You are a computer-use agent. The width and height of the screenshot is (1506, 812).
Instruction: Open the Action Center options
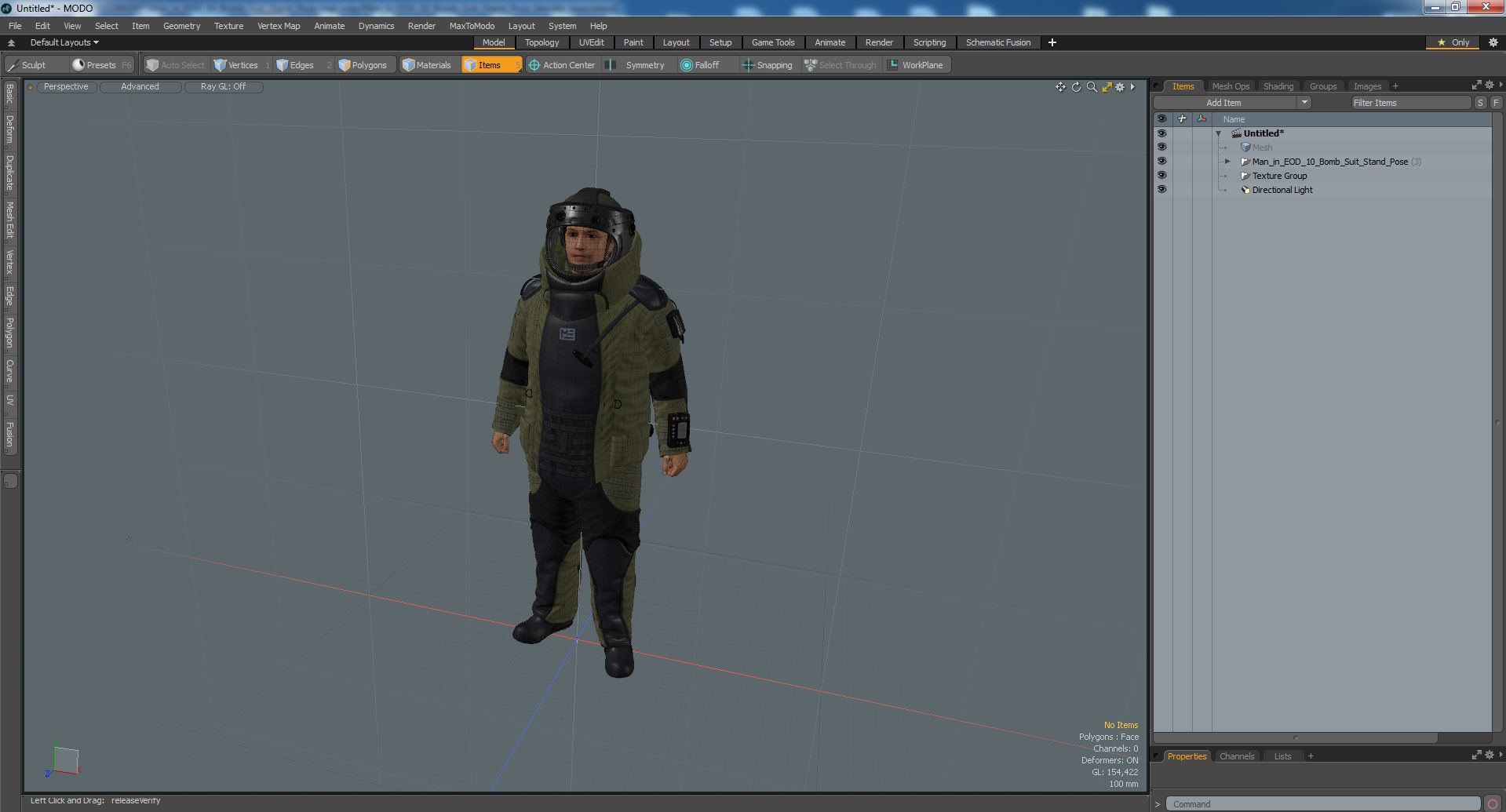coord(562,65)
